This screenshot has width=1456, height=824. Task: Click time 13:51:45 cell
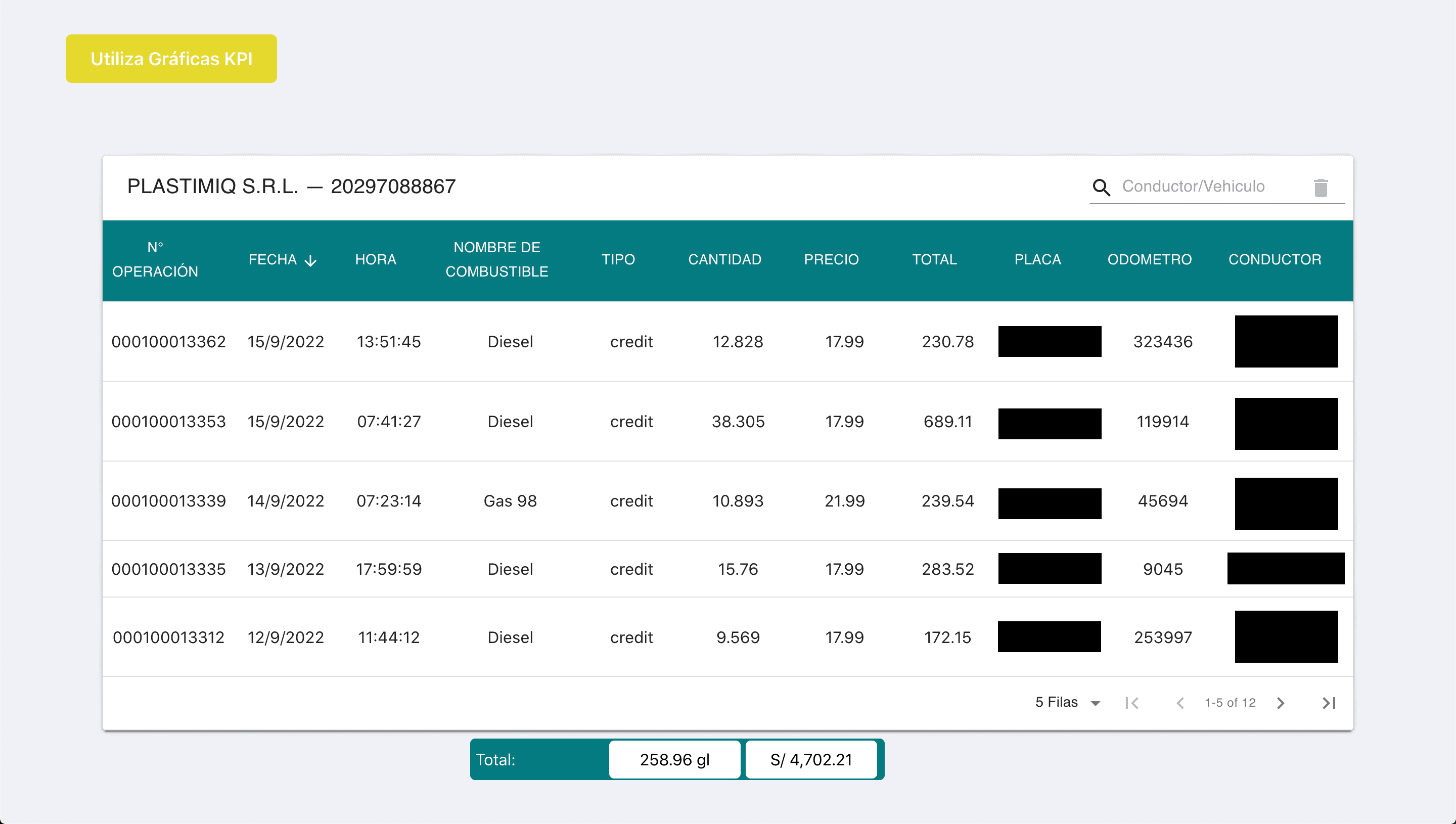tap(389, 342)
